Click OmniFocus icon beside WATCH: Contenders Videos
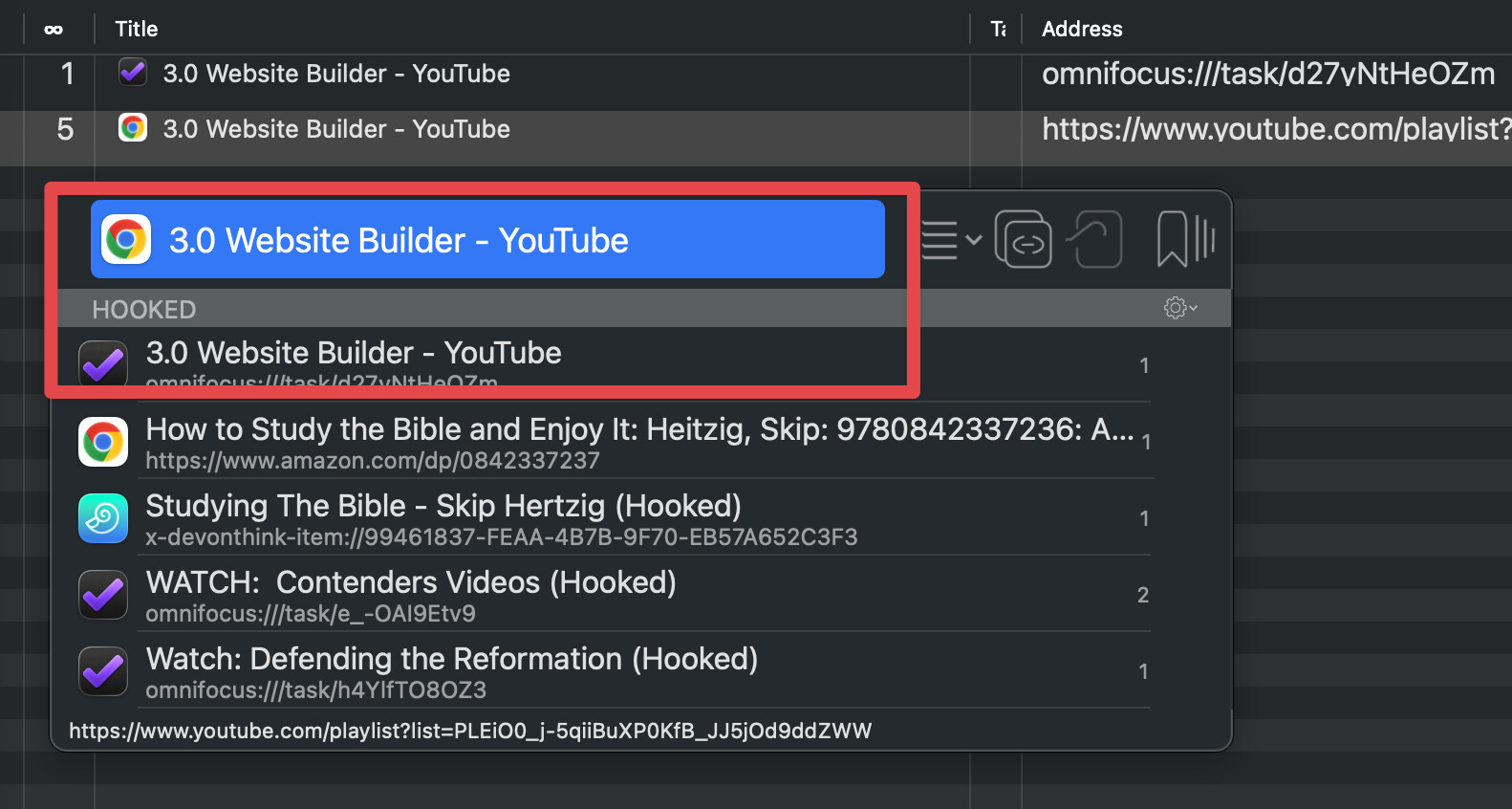The image size is (1512, 809). click(x=103, y=595)
